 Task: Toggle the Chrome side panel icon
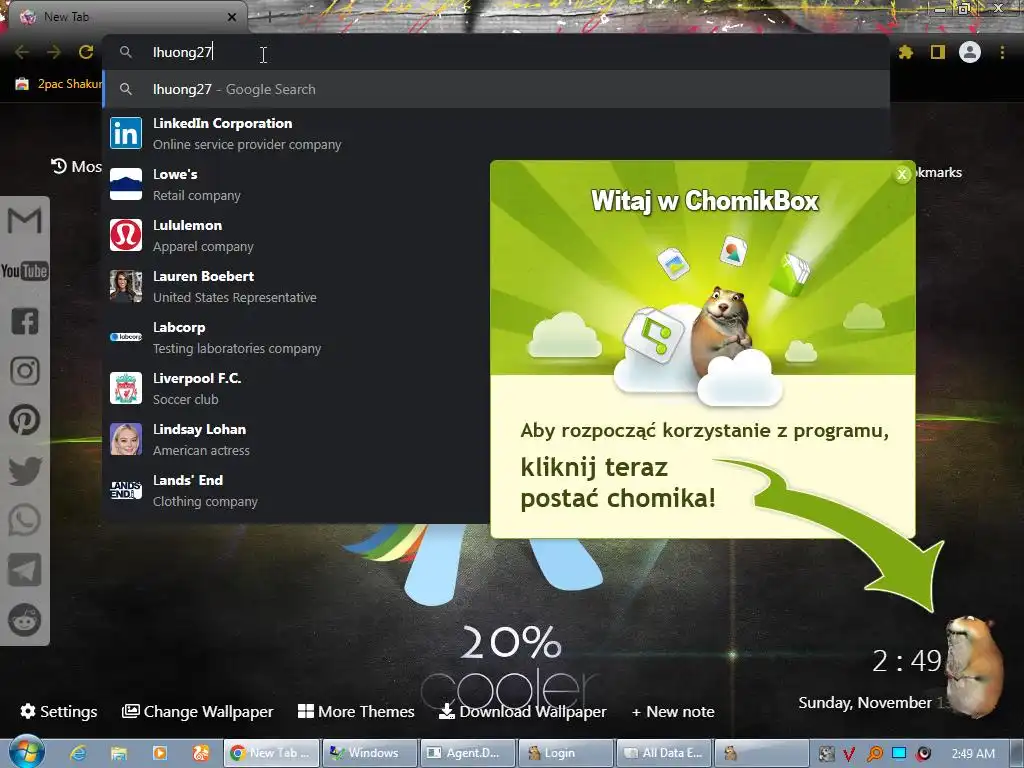click(x=938, y=52)
